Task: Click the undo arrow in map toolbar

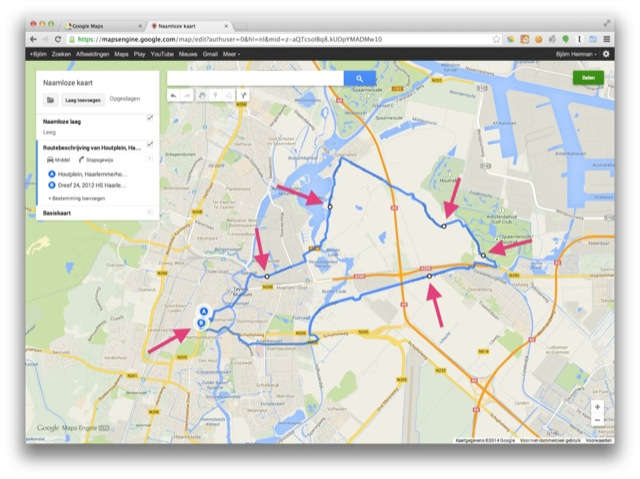Action: pos(173,95)
